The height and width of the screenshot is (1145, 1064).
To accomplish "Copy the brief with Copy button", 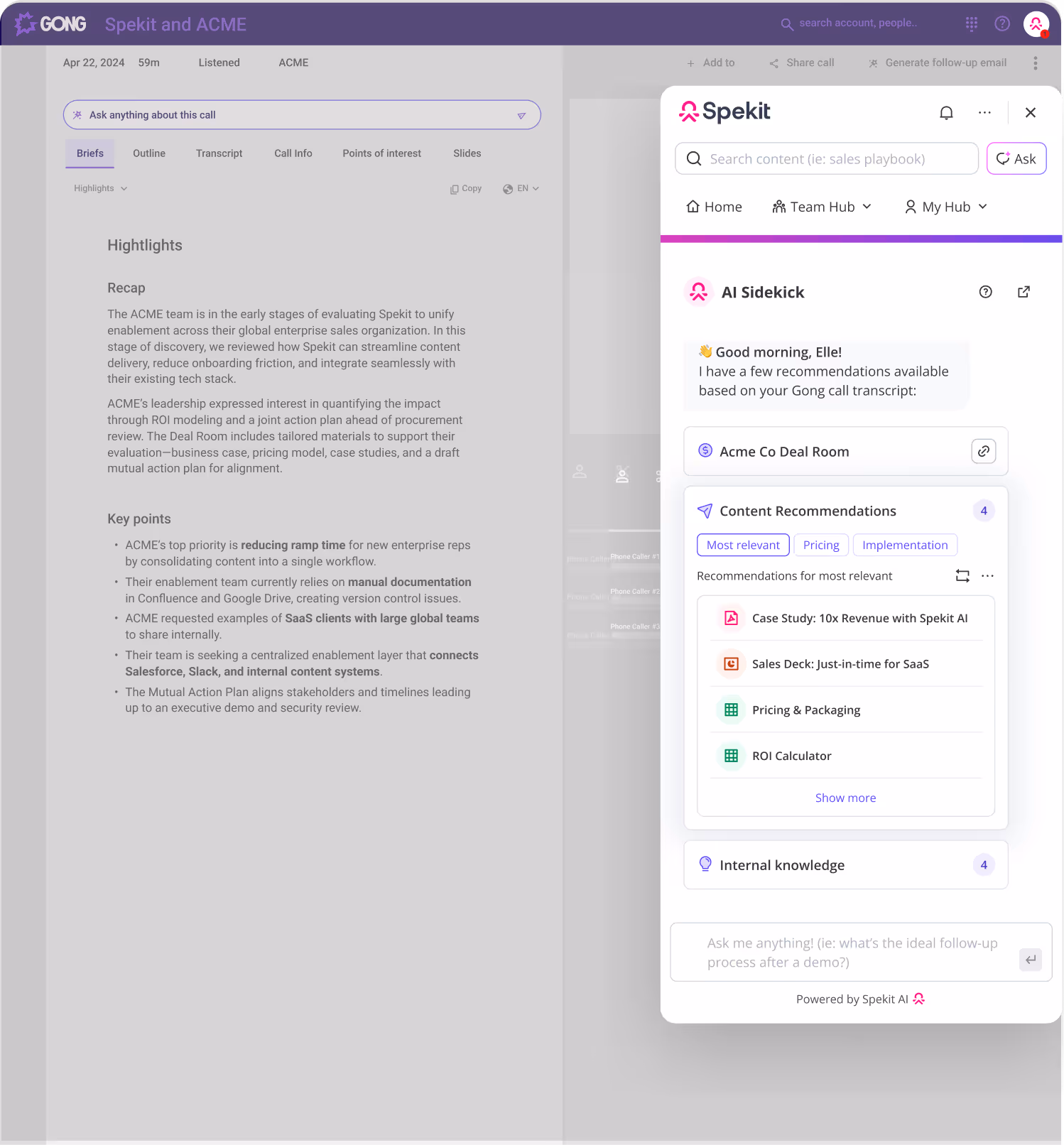I will pos(466,188).
